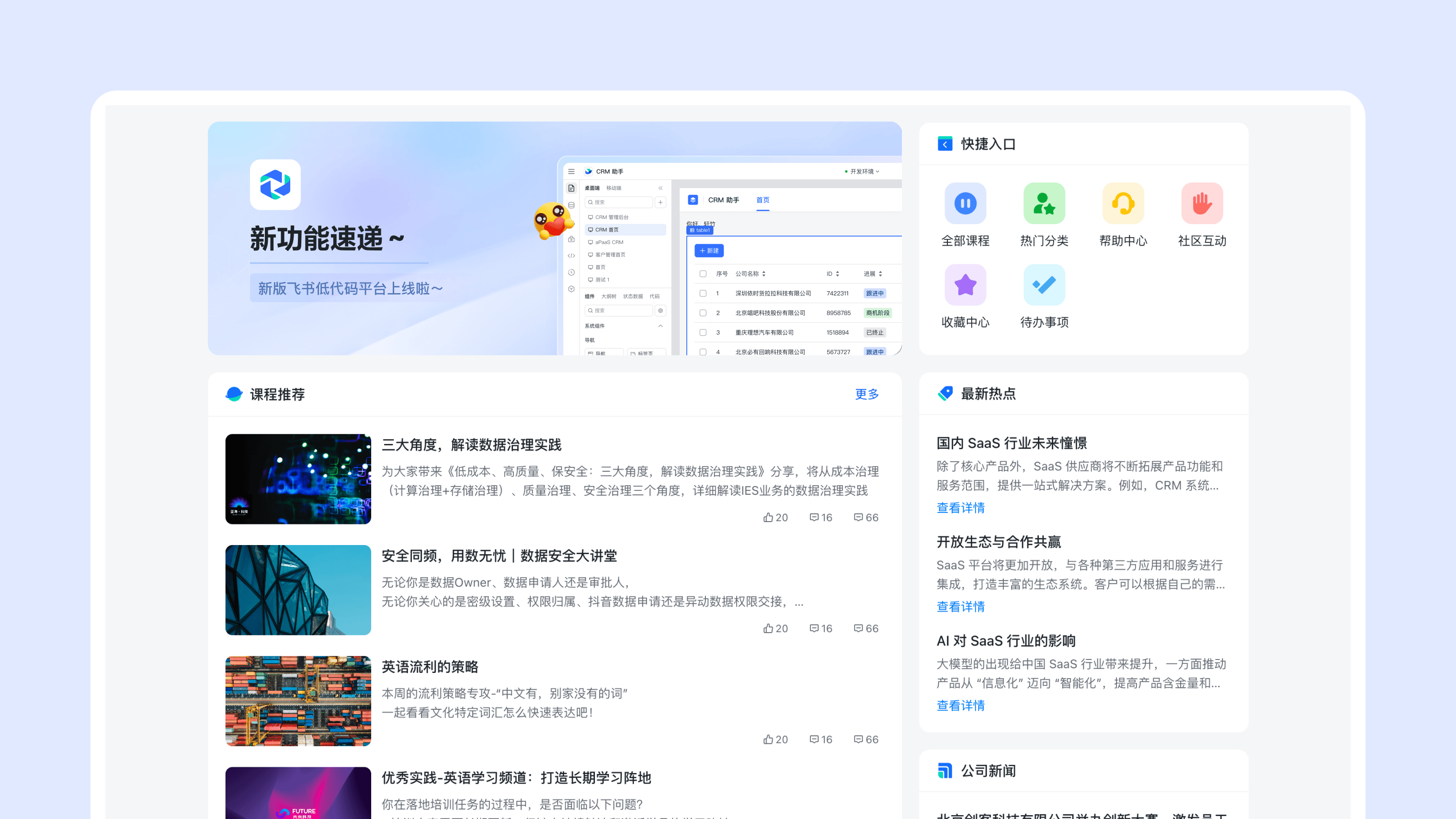Select the 代码 tab
Screen dimensions: 1456x819
coord(655,296)
